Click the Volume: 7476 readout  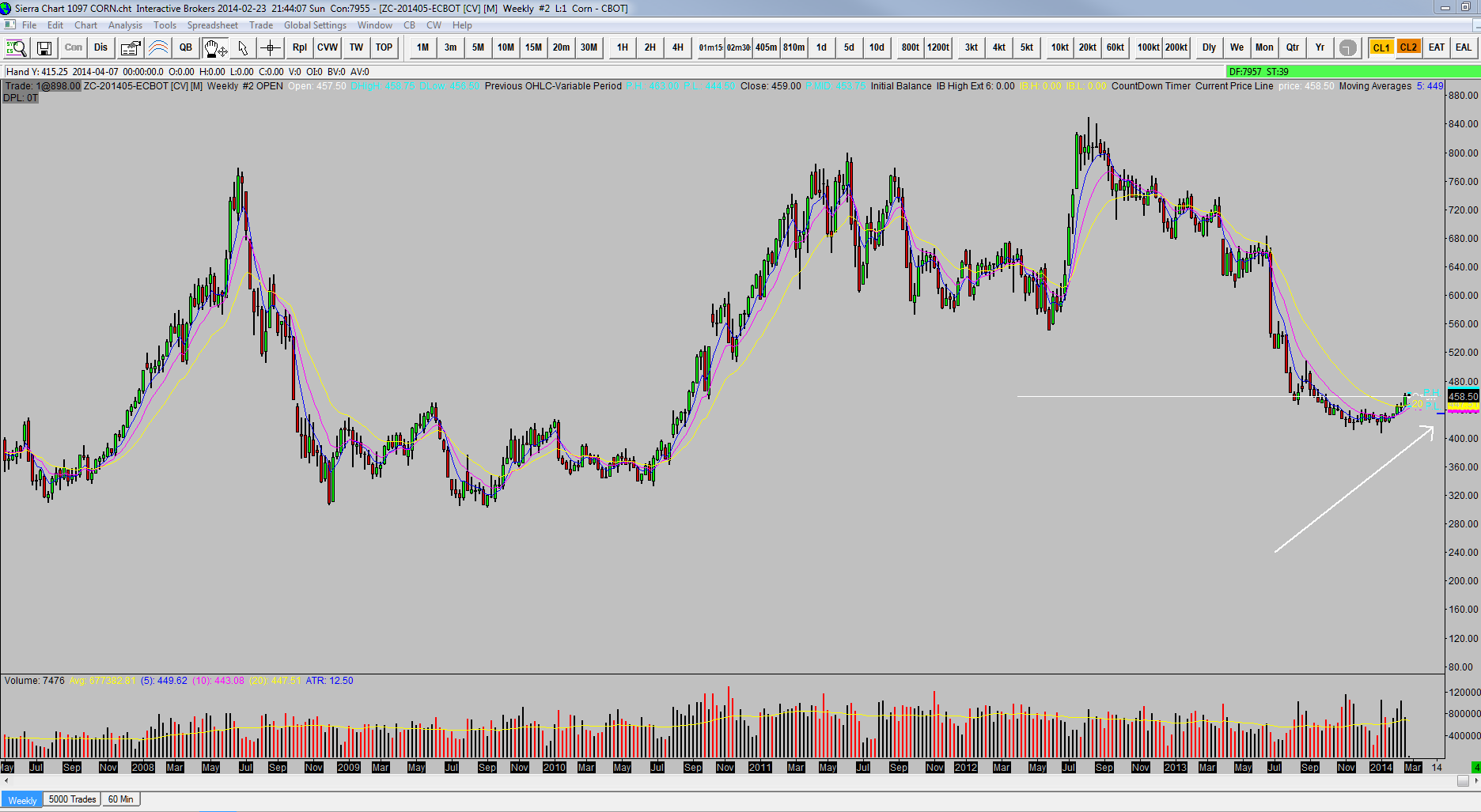[x=35, y=681]
